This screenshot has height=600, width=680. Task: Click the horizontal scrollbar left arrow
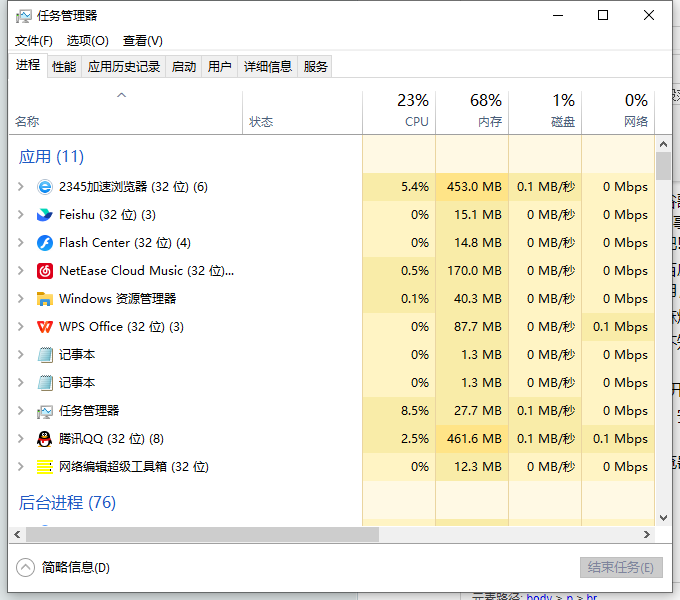[17, 535]
